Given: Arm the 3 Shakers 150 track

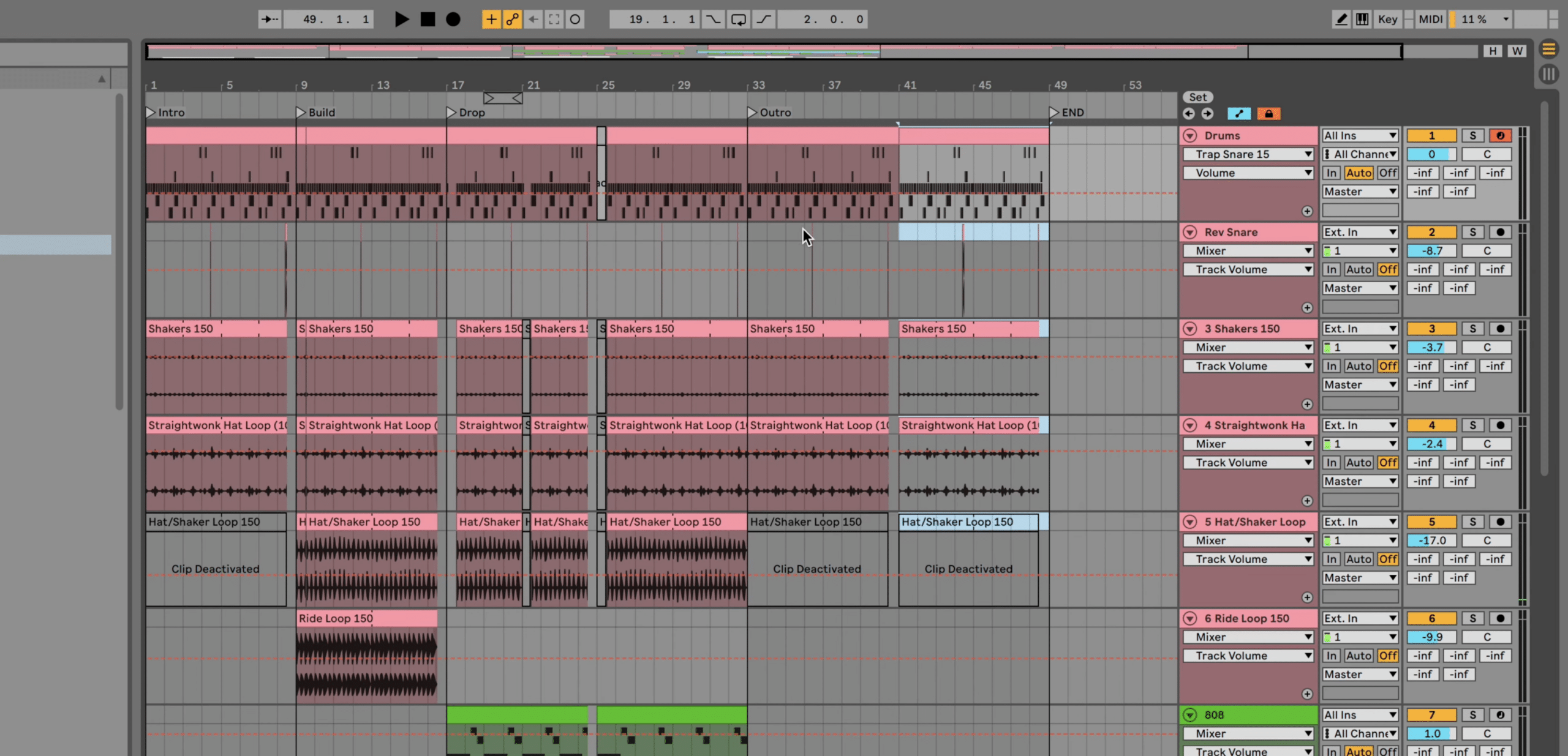Looking at the screenshot, I should (1500, 329).
